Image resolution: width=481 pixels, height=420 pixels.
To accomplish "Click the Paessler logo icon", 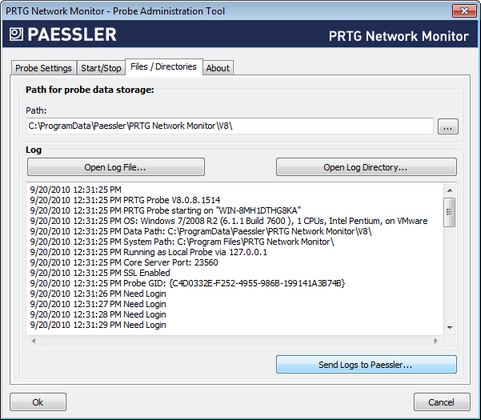I will coord(16,34).
